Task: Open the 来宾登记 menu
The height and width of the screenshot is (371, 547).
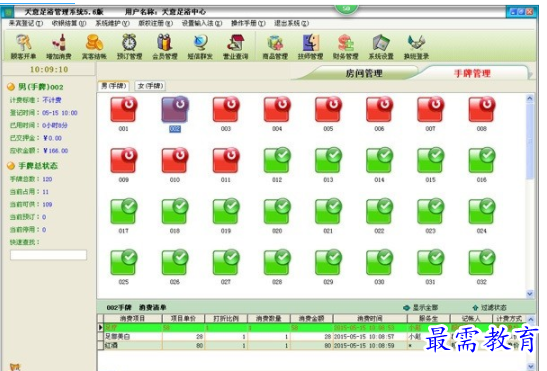Action: 26,23
